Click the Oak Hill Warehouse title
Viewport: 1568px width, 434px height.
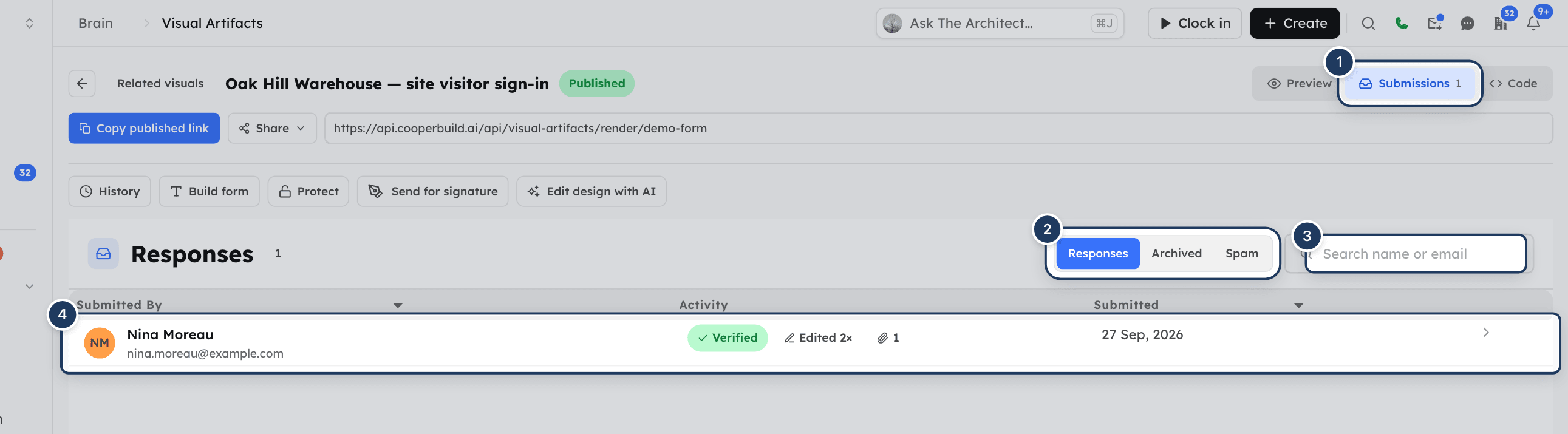tap(386, 83)
